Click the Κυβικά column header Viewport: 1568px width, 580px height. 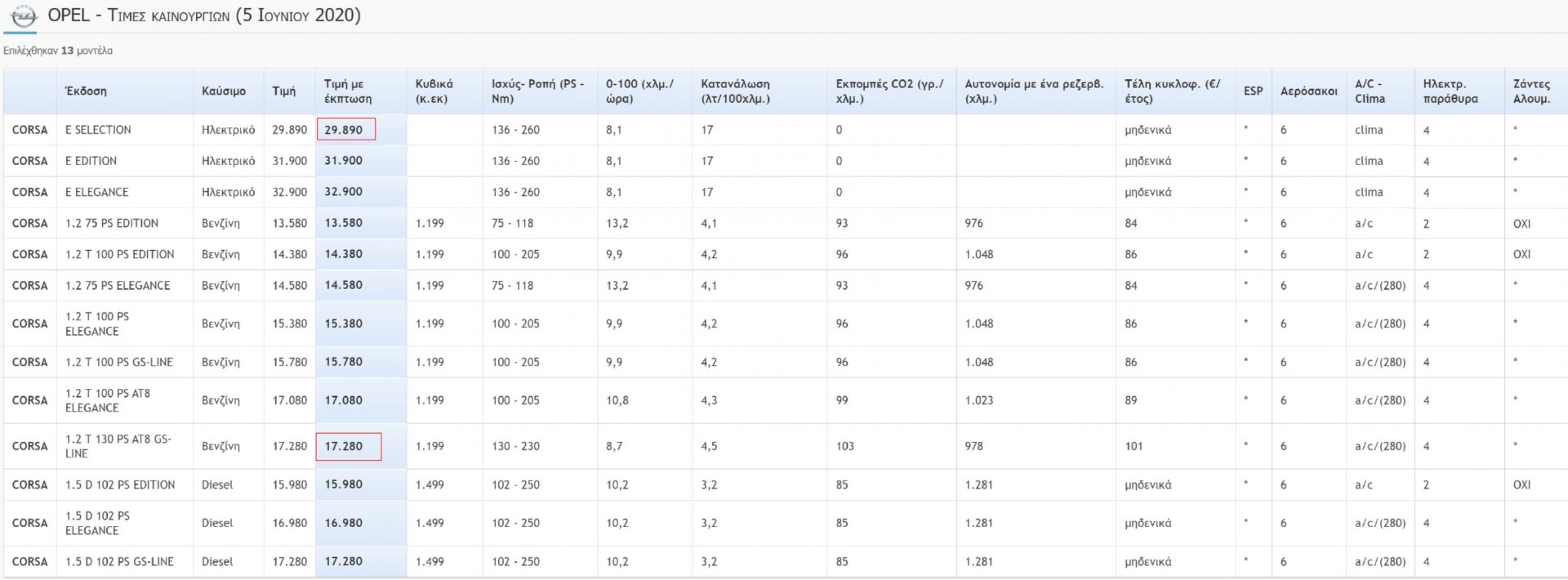pyautogui.click(x=434, y=91)
